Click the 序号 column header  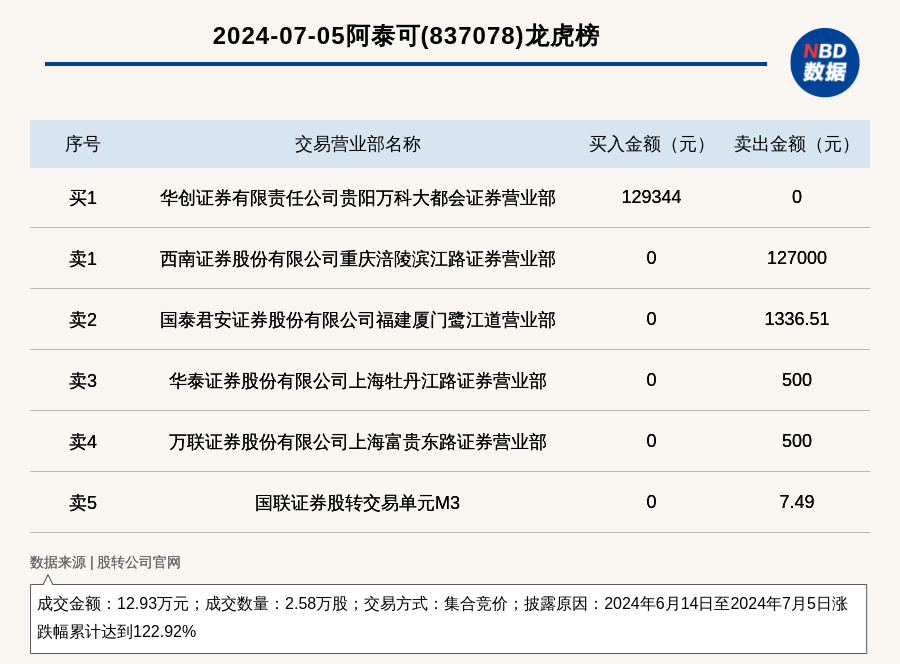tap(83, 144)
